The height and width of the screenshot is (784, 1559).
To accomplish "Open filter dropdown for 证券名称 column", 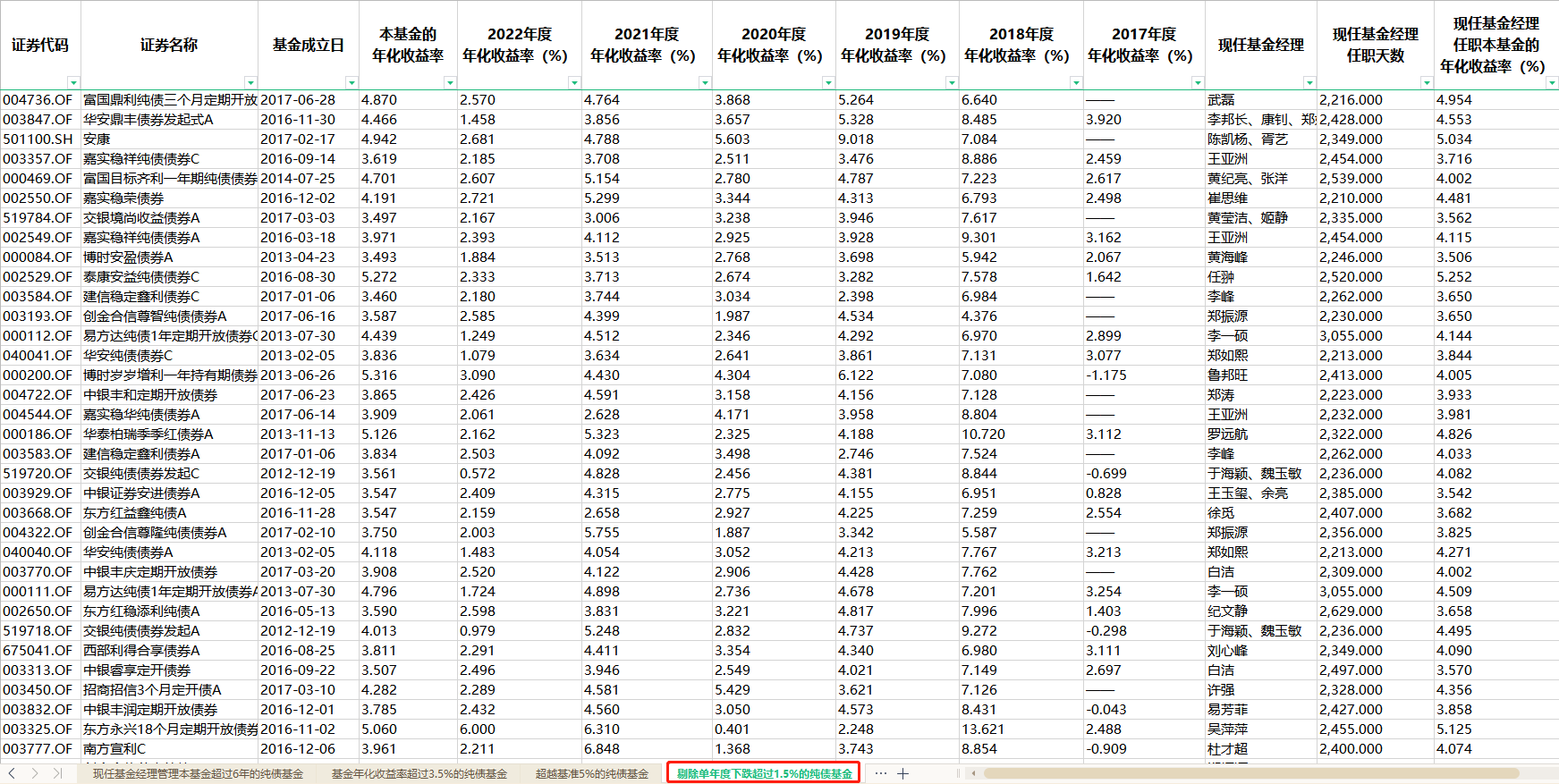I will coord(250,83).
